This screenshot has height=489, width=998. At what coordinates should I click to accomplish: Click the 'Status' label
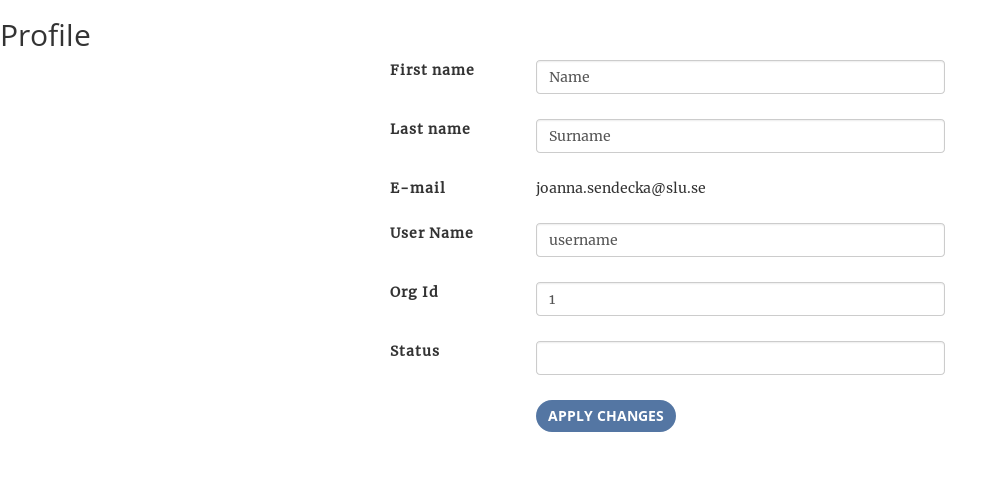[415, 351]
